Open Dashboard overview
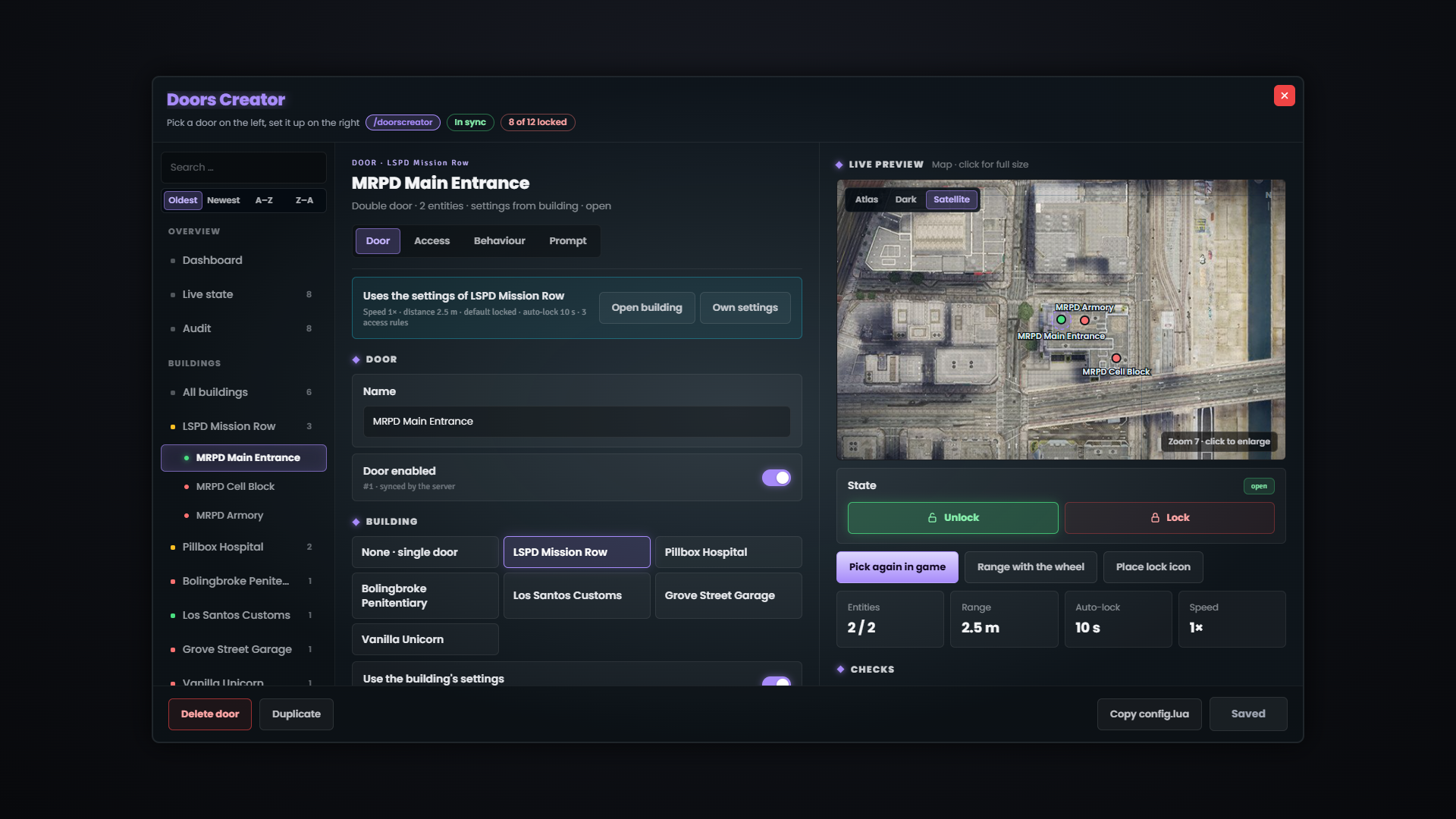1456x819 pixels. tap(243, 260)
